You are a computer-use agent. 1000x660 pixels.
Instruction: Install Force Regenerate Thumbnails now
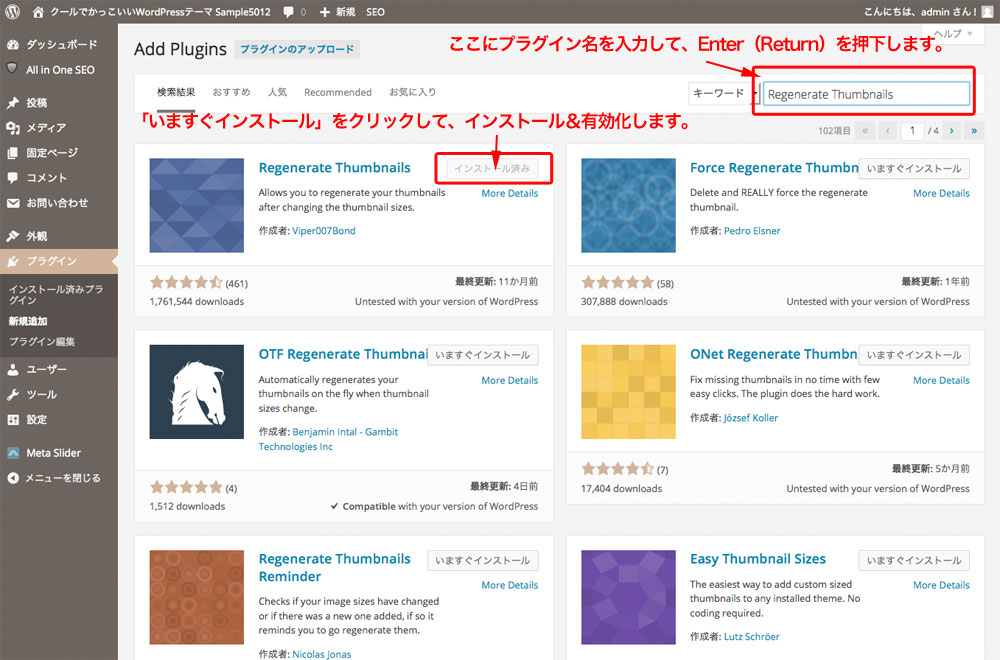pos(914,168)
